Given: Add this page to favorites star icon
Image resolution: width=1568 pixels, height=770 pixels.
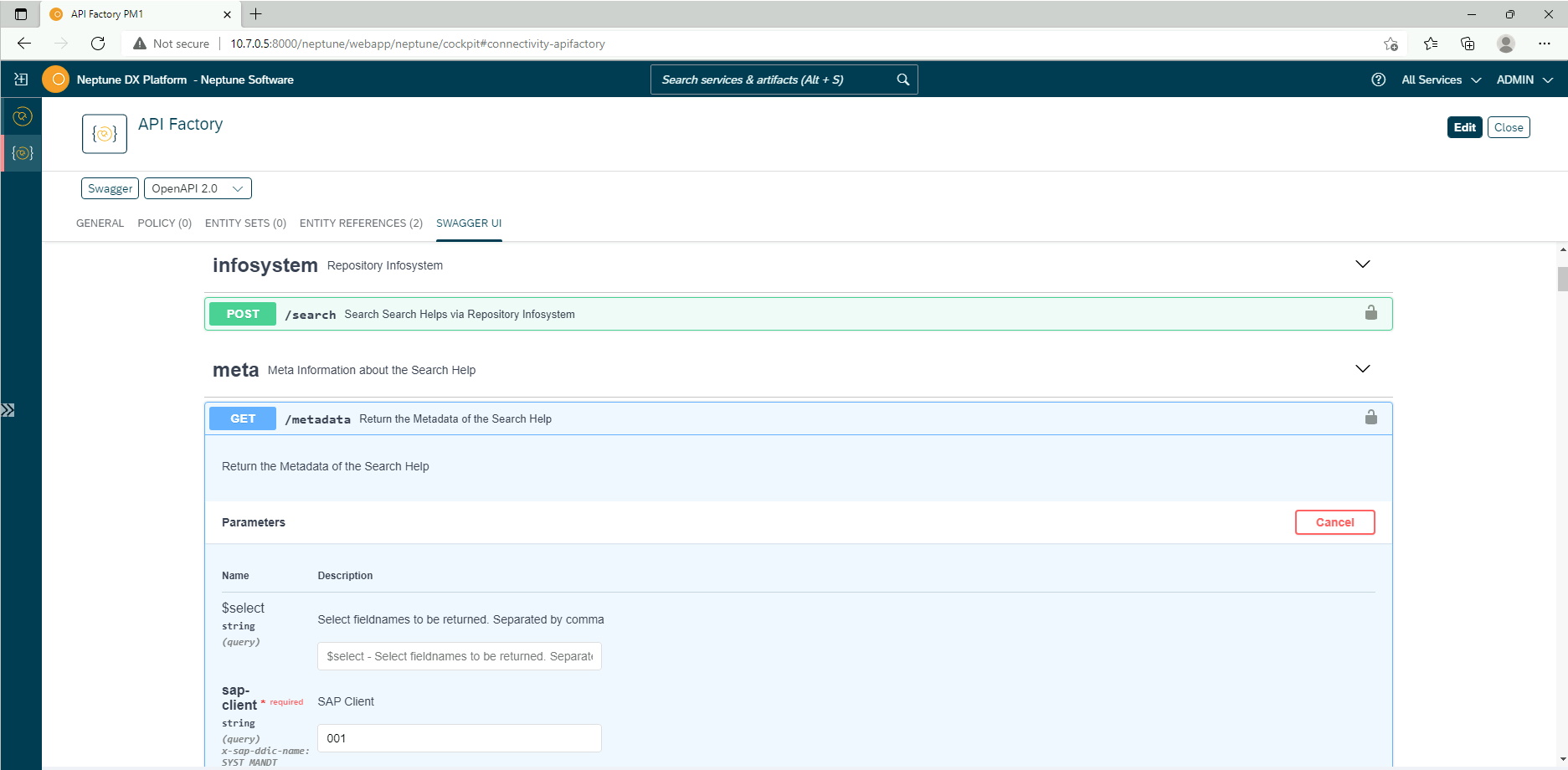Looking at the screenshot, I should 1391,44.
